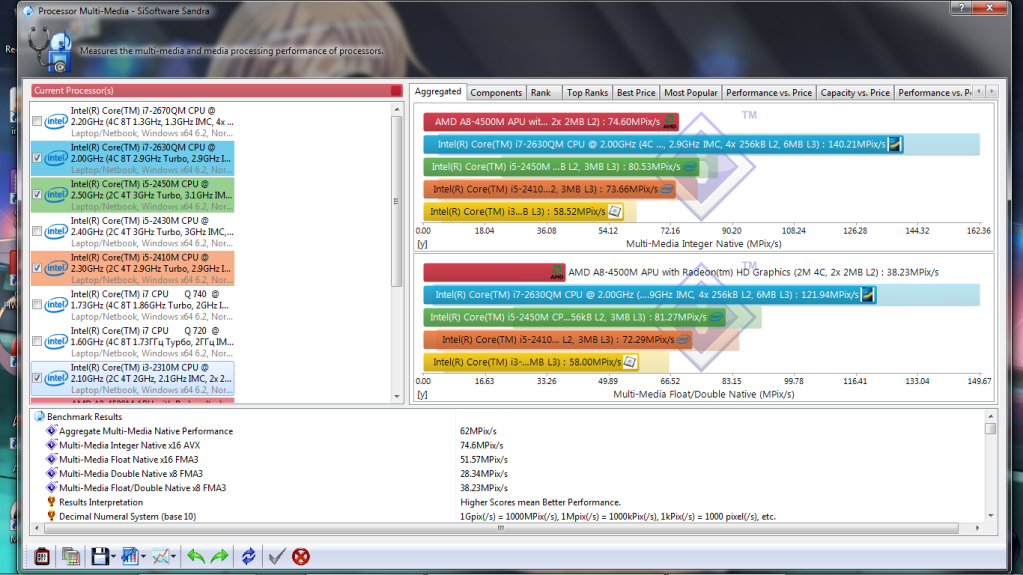This screenshot has height=575, width=1023.
Task: Click the blue i7-2630QM 121.94MPix/s bar
Action: 650,295
